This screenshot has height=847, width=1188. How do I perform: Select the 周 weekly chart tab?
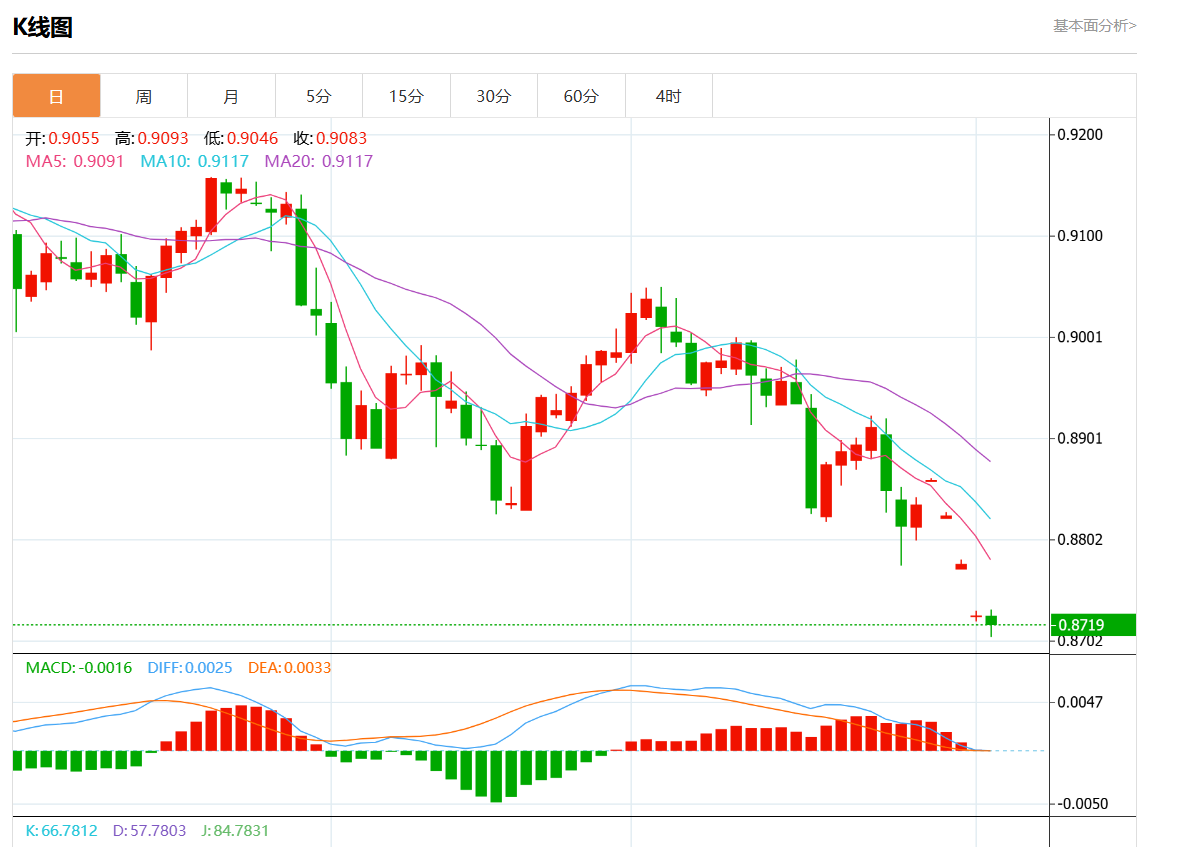click(x=144, y=96)
